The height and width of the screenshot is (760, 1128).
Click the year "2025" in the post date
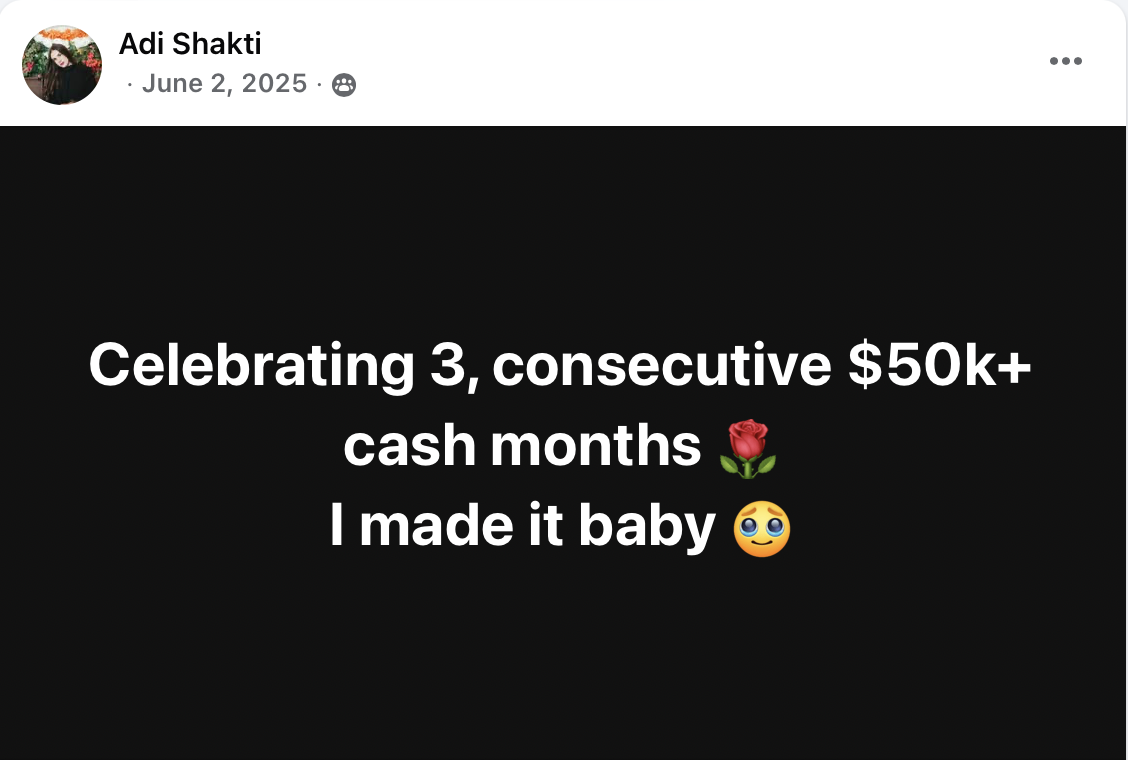pyautogui.click(x=274, y=83)
